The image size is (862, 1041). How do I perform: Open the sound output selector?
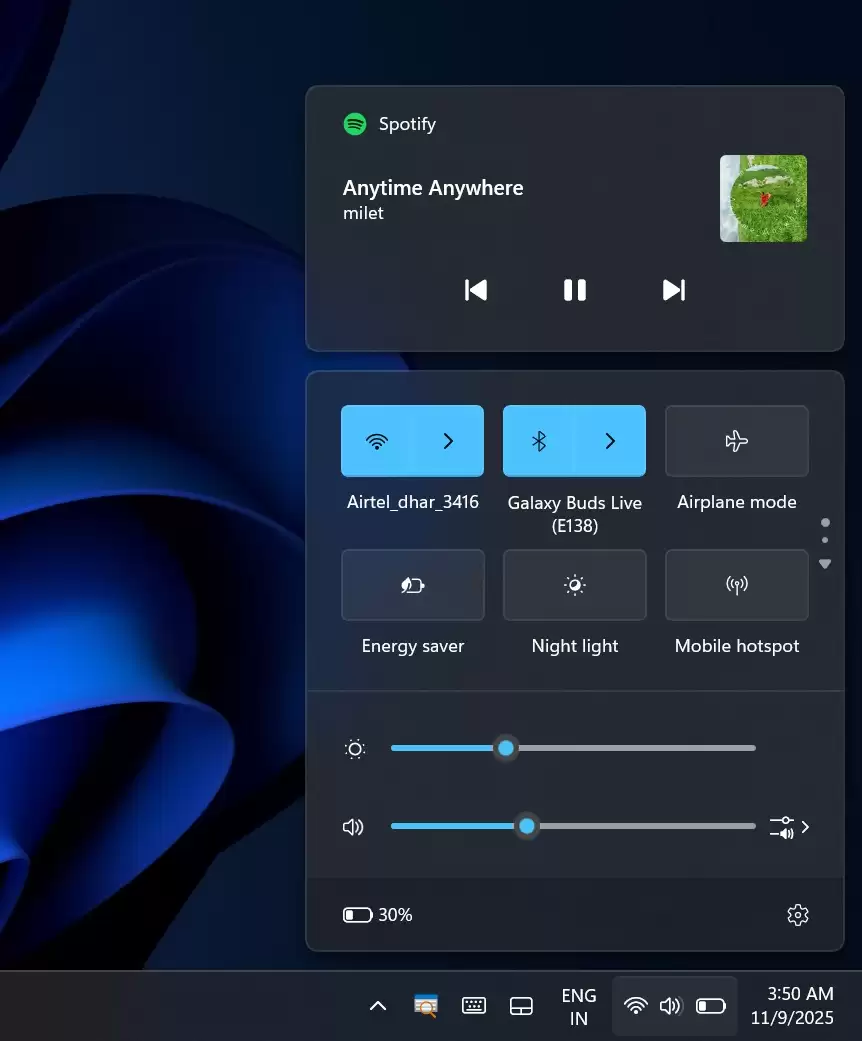[789, 827]
